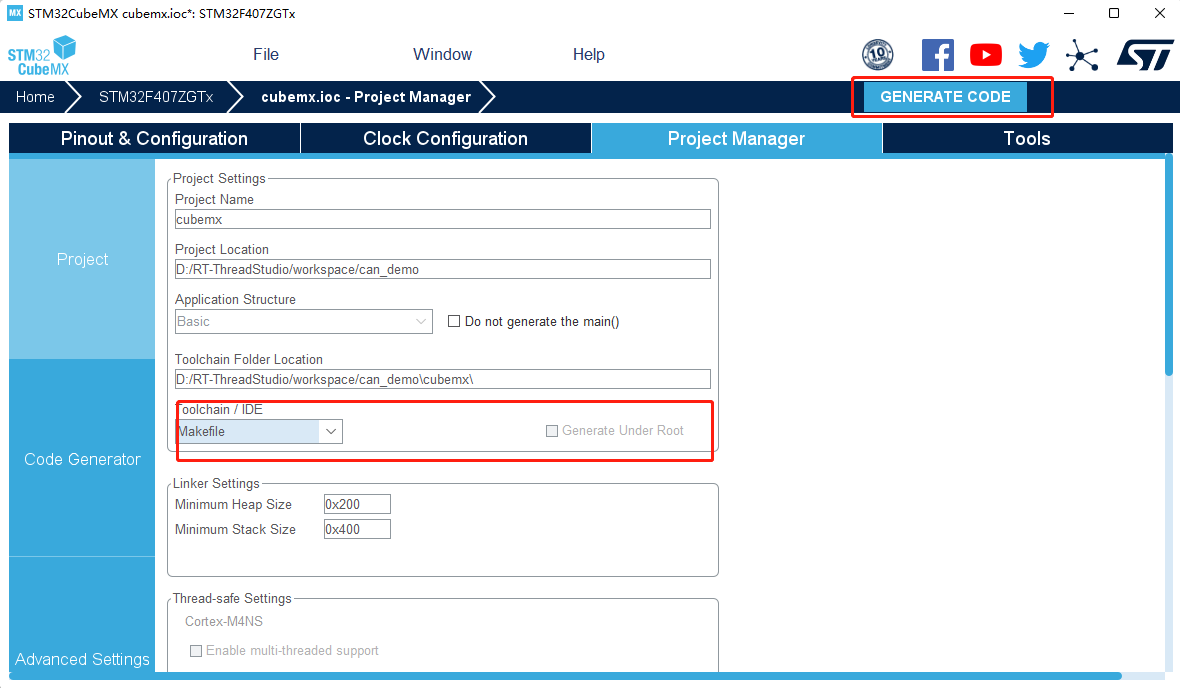Open the YouTube icon link
Image resolution: width=1180 pixels, height=688 pixels.
986,55
